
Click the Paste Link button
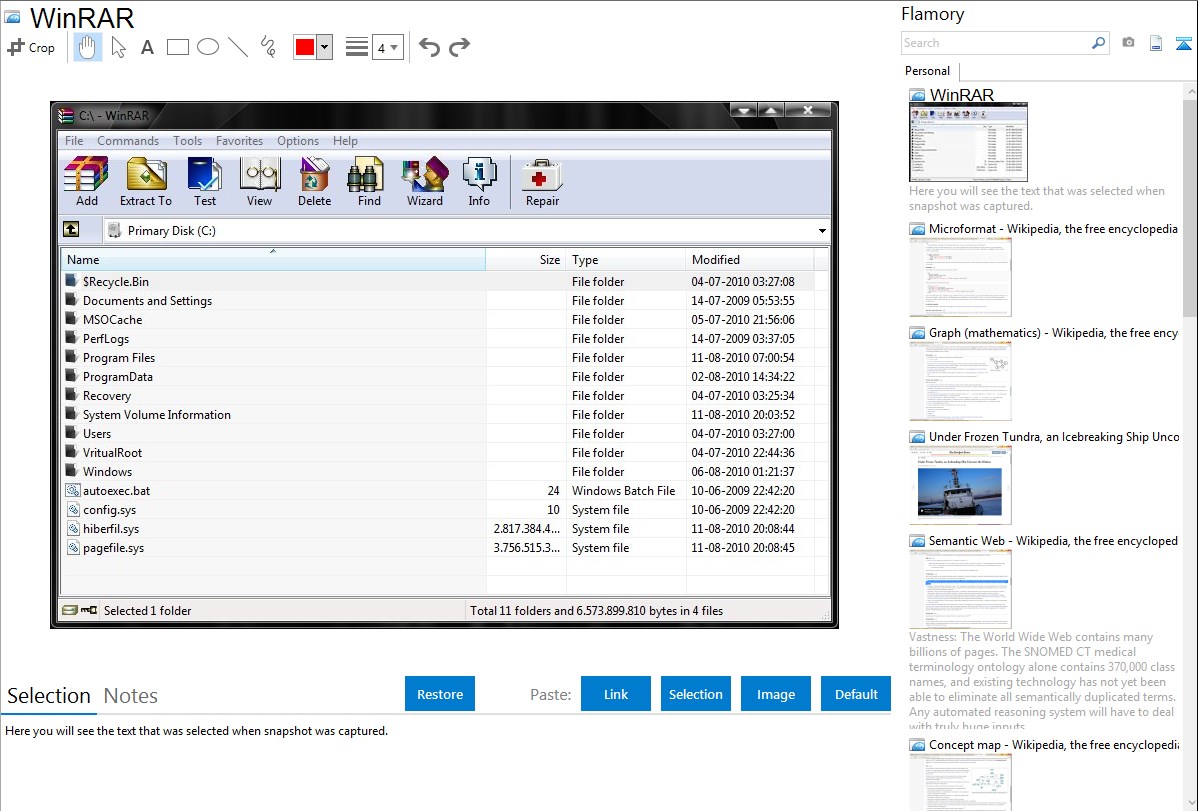616,694
